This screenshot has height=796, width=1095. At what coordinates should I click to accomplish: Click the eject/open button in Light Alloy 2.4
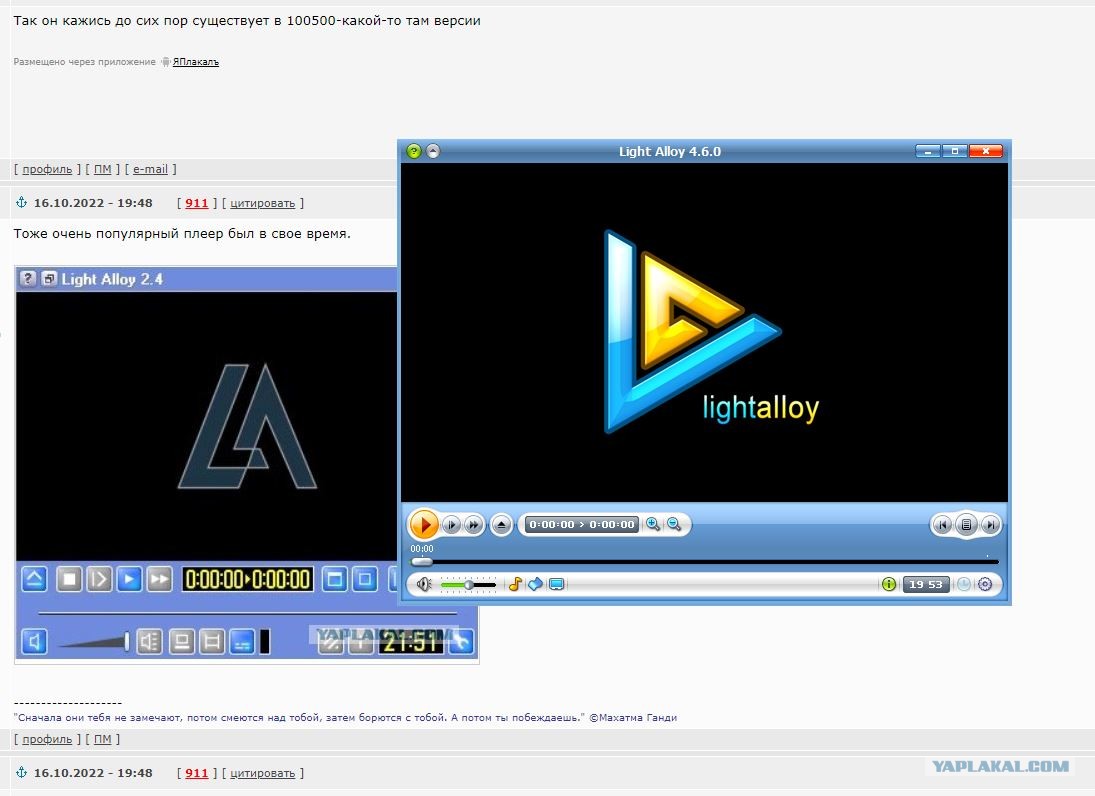coord(34,579)
